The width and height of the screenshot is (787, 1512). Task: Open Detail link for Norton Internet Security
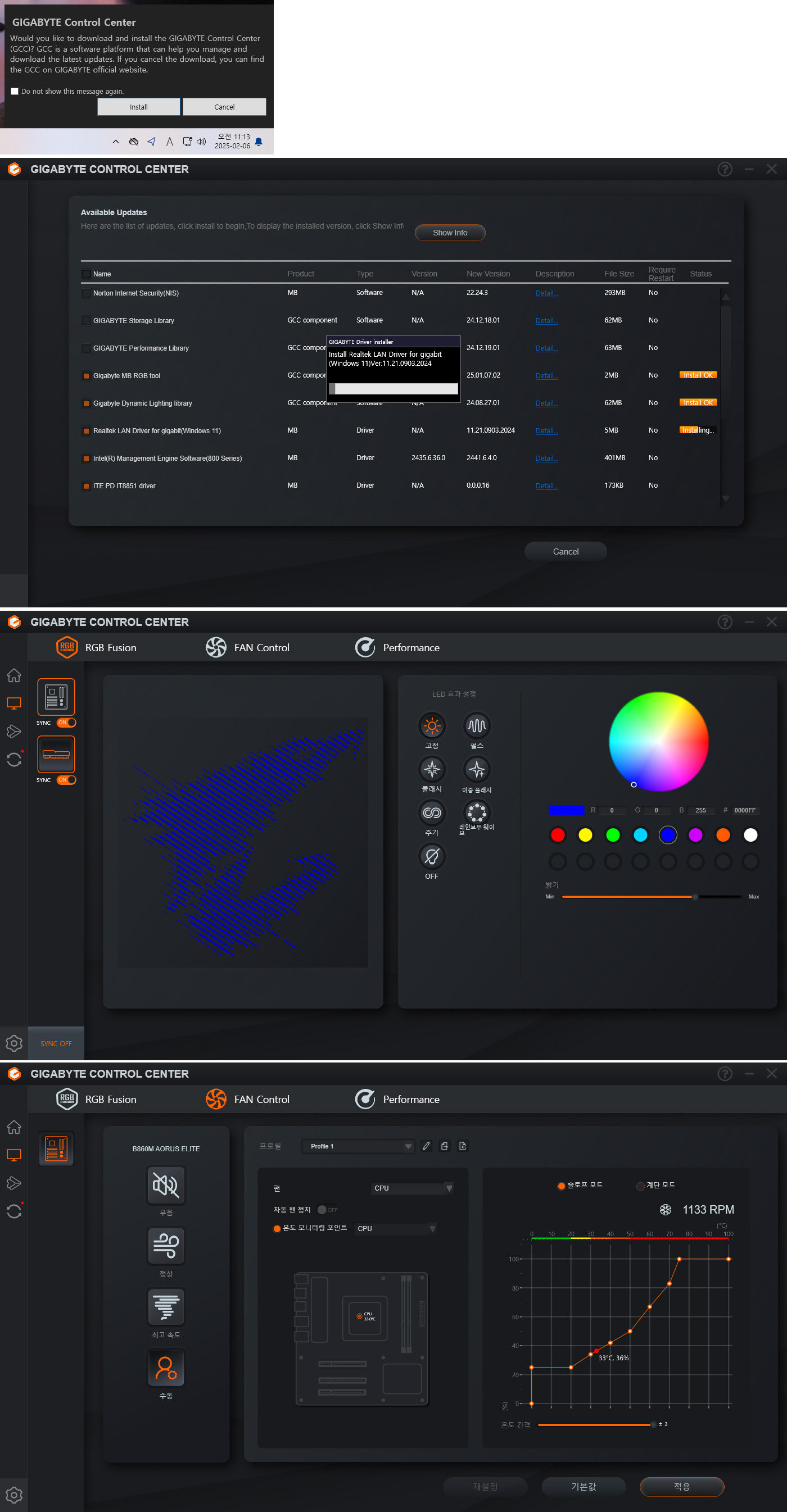pos(546,293)
